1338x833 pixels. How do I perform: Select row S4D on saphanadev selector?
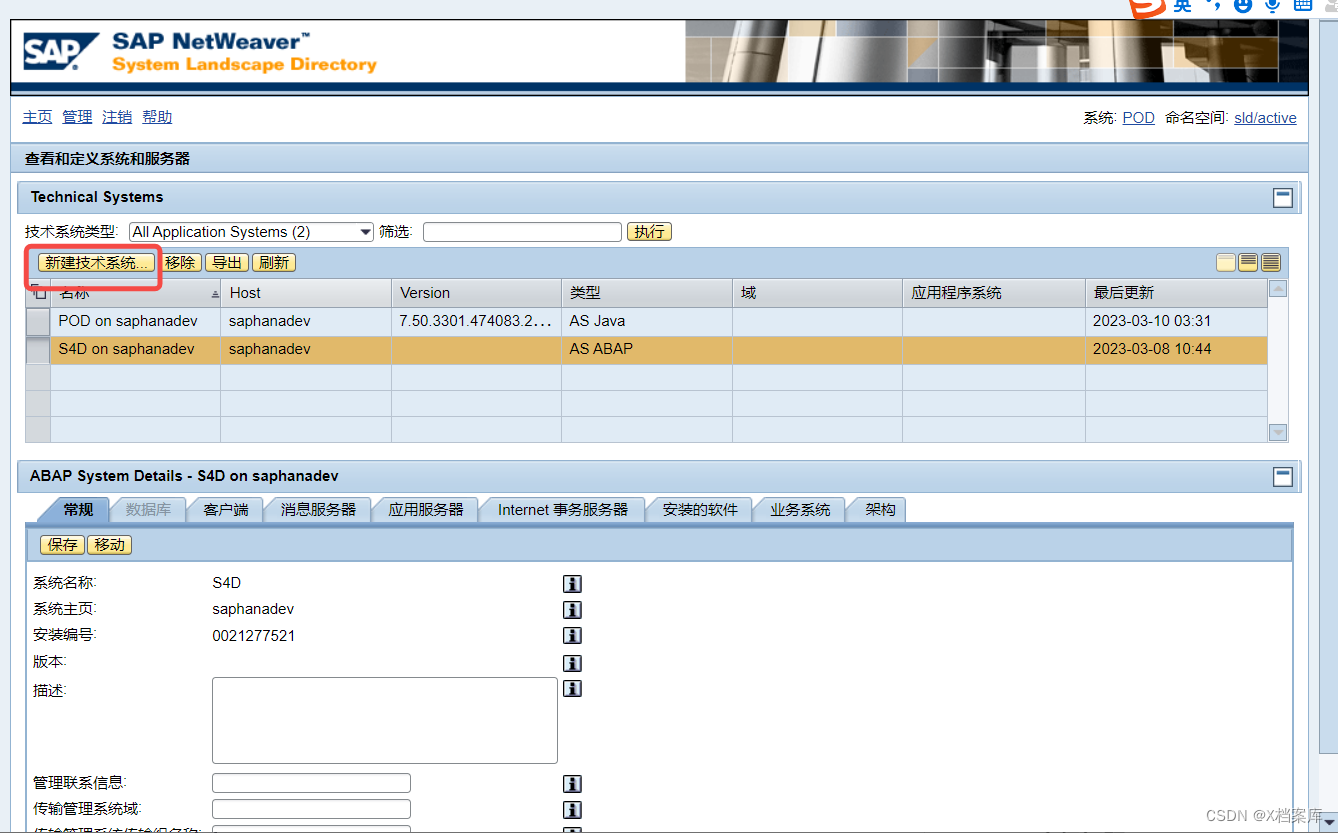(x=37, y=350)
